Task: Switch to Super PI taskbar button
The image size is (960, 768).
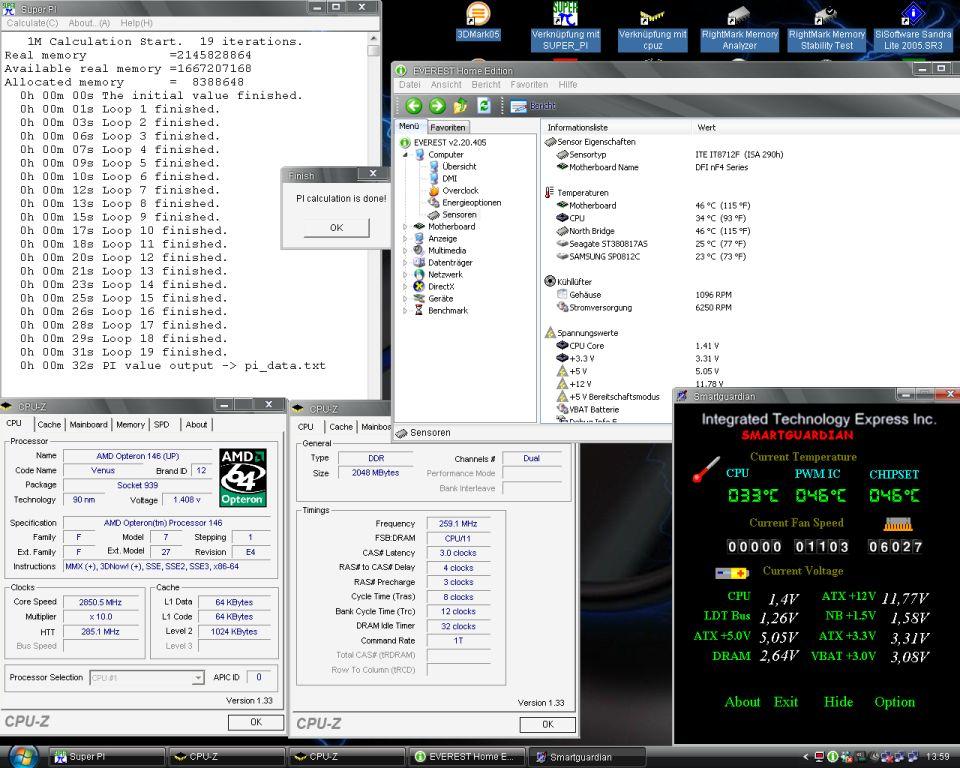Action: coord(107,756)
